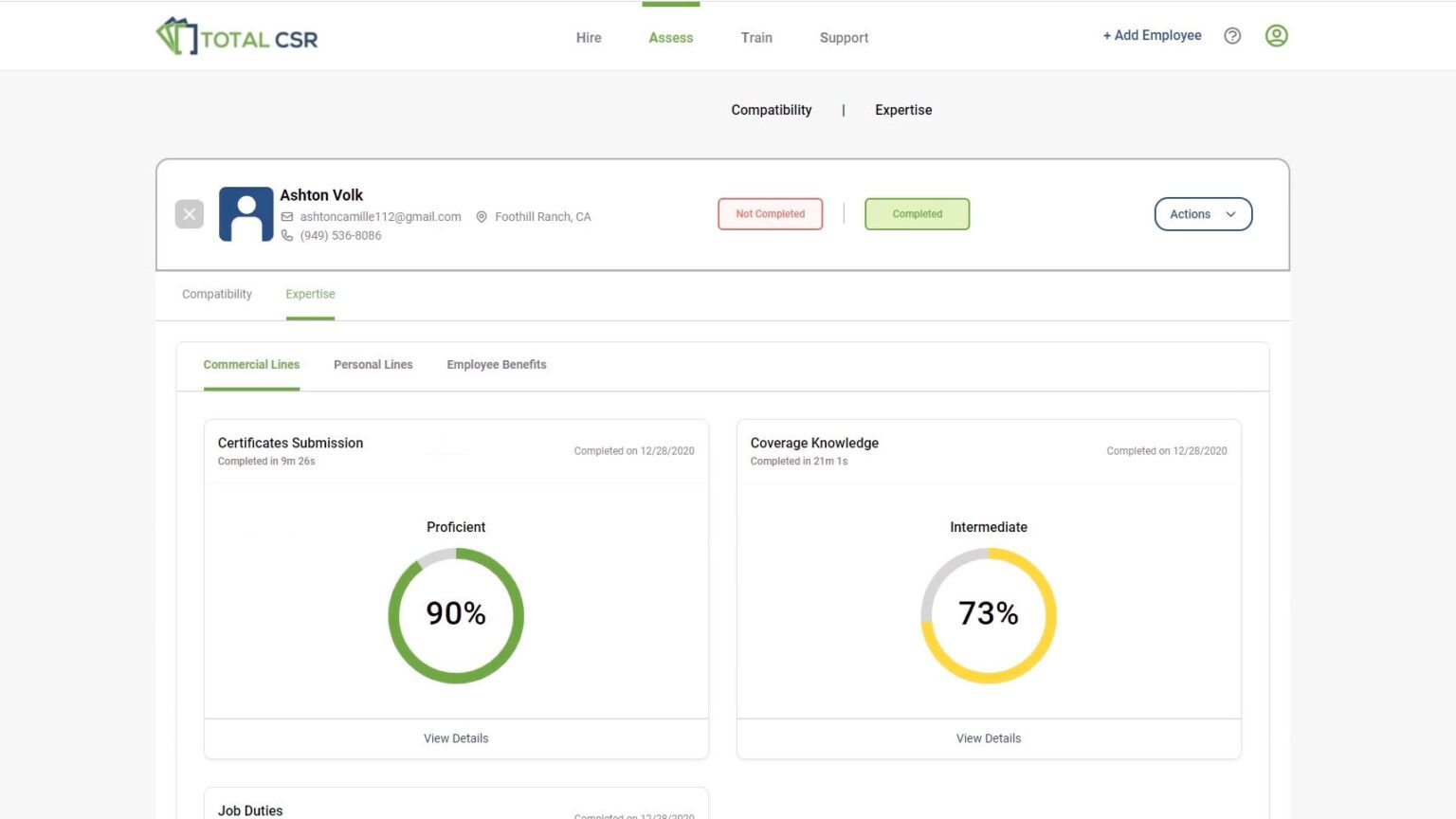Click the Not Completed status badge

tap(771, 214)
